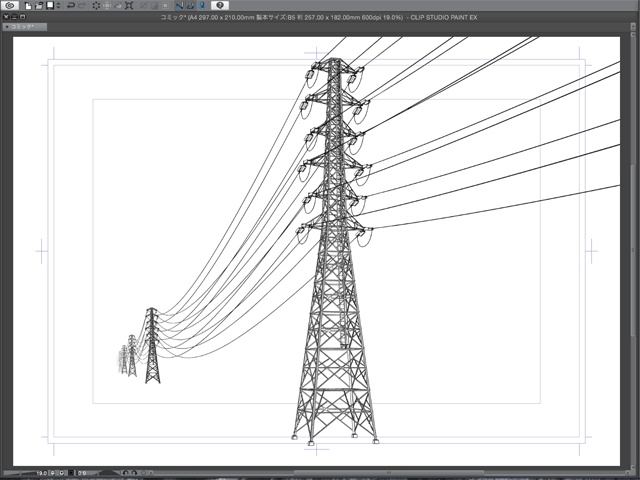Adjust the zoom slider in status bar

click(20, 473)
